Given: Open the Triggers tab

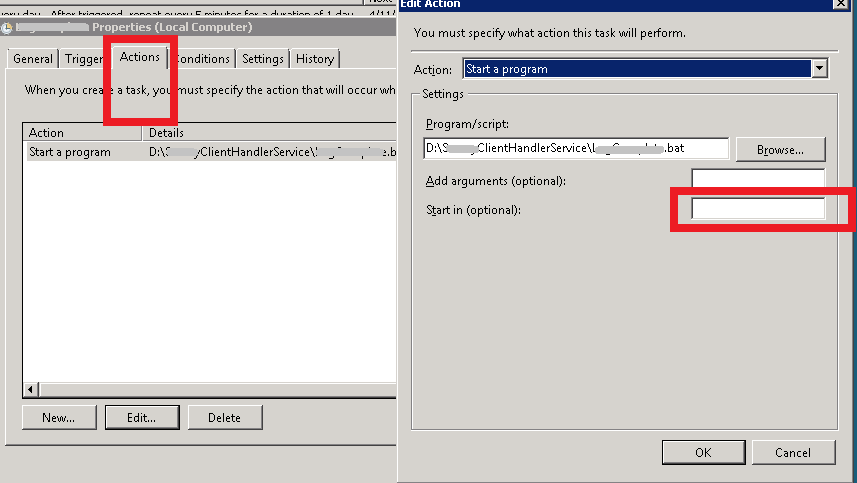Looking at the screenshot, I should (x=84, y=59).
